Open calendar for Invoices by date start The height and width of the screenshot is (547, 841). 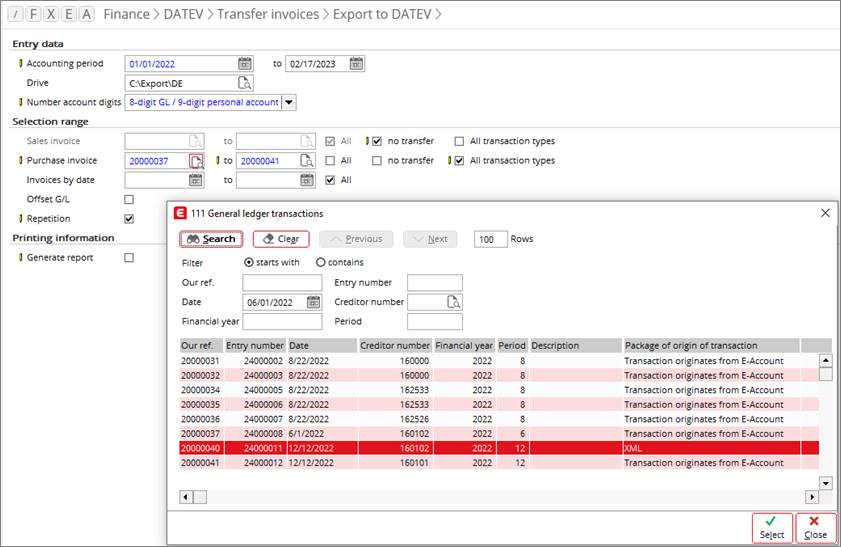(196, 180)
